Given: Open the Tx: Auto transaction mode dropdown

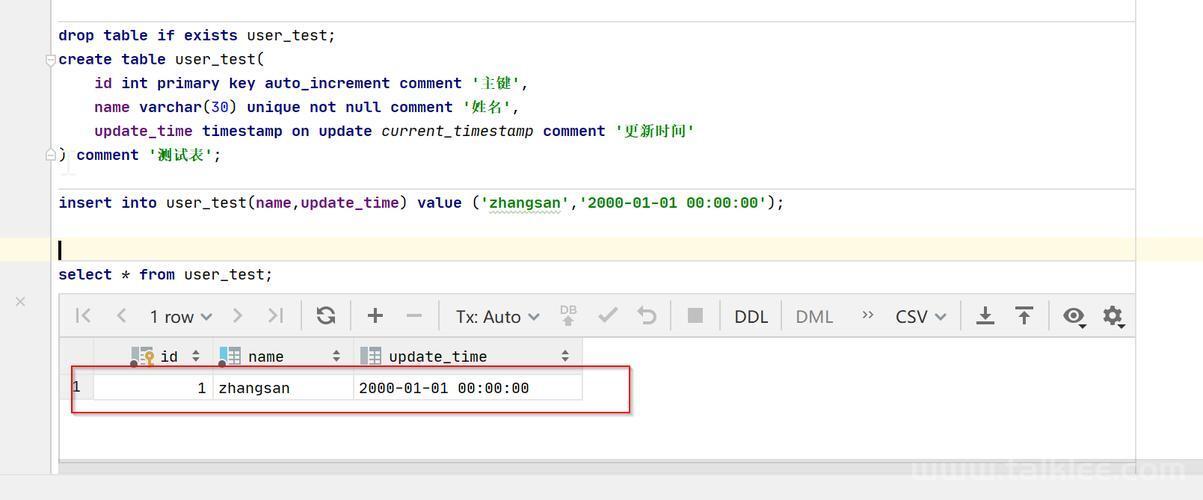Looking at the screenshot, I should point(498,316).
